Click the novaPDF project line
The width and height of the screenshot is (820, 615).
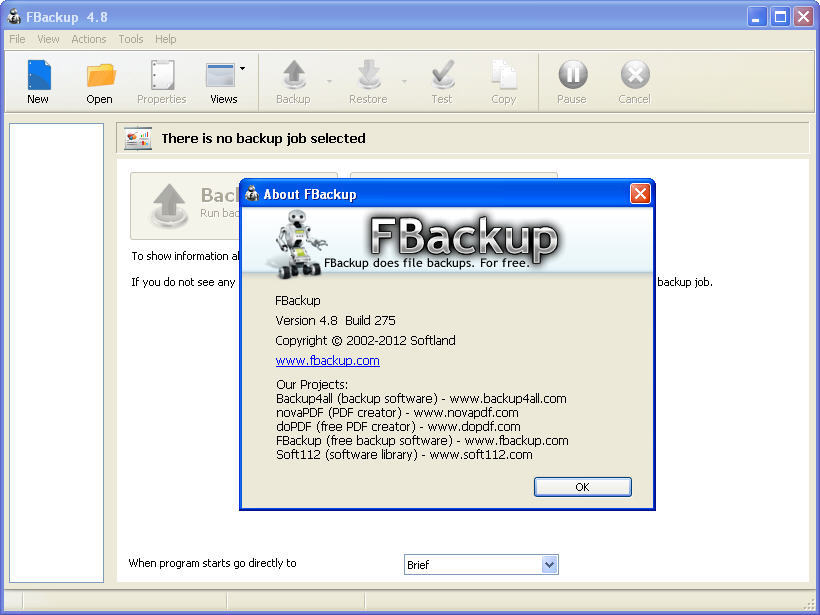pos(397,413)
